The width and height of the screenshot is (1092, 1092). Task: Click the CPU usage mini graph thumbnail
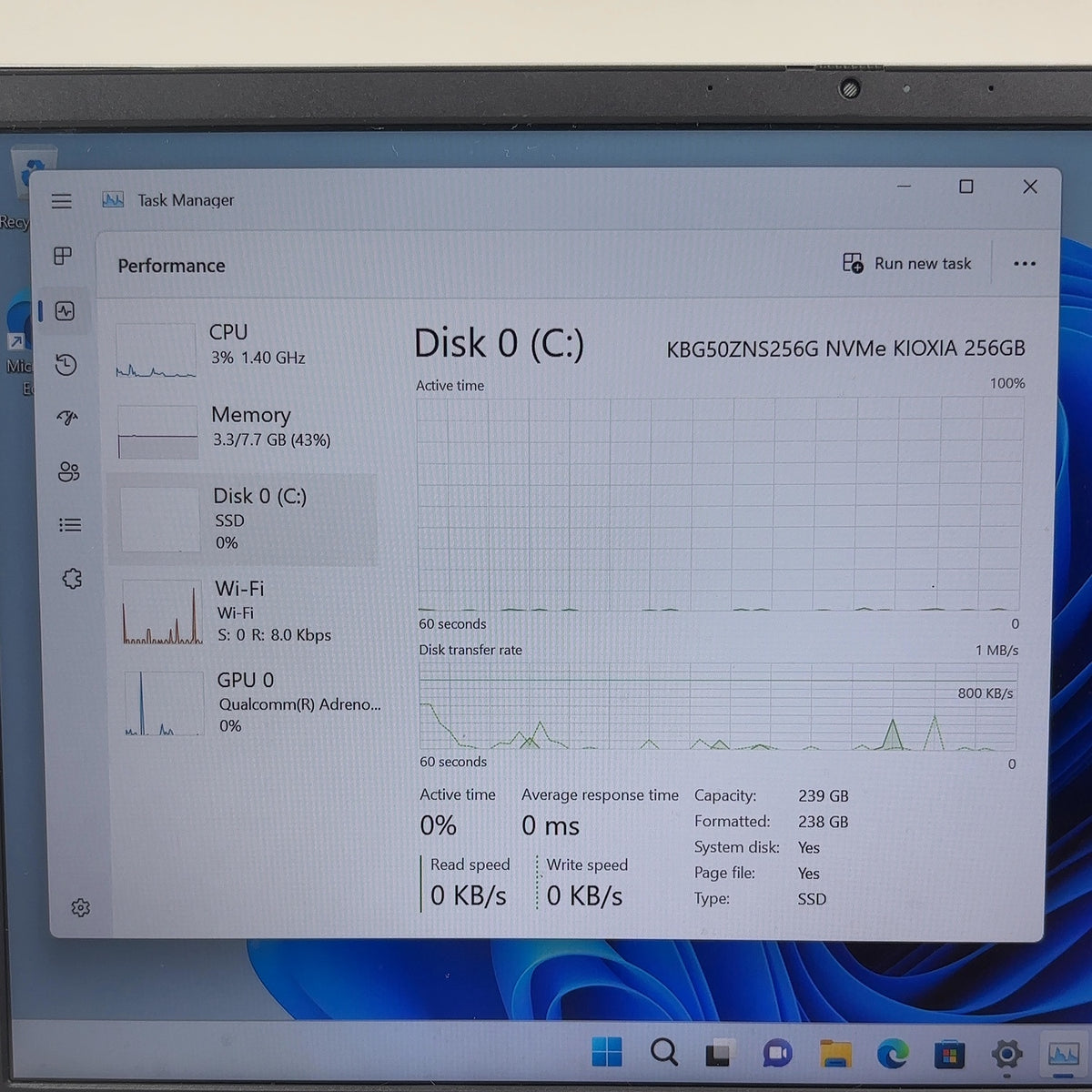(156, 350)
